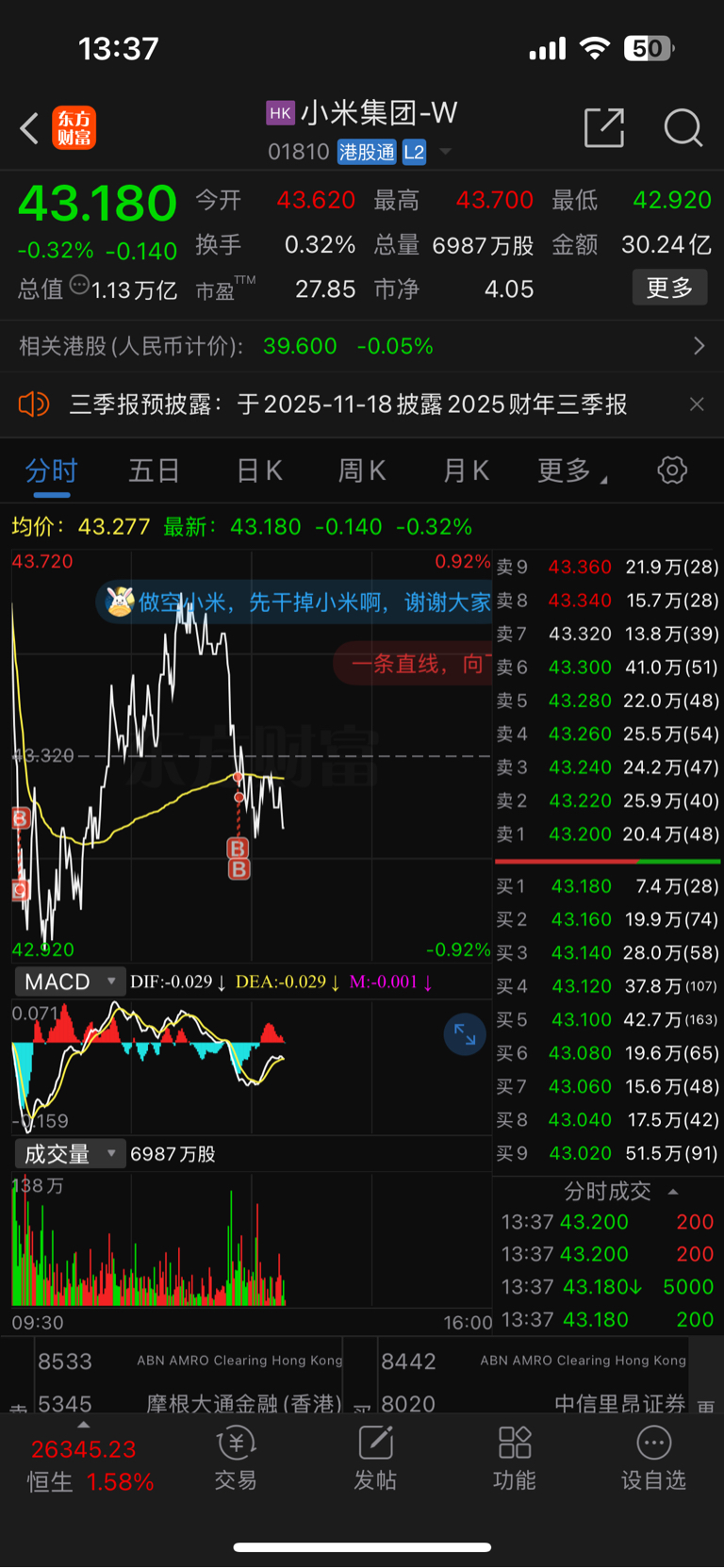
Task: Tap the 设自选 watchlist icon
Action: (653, 1458)
